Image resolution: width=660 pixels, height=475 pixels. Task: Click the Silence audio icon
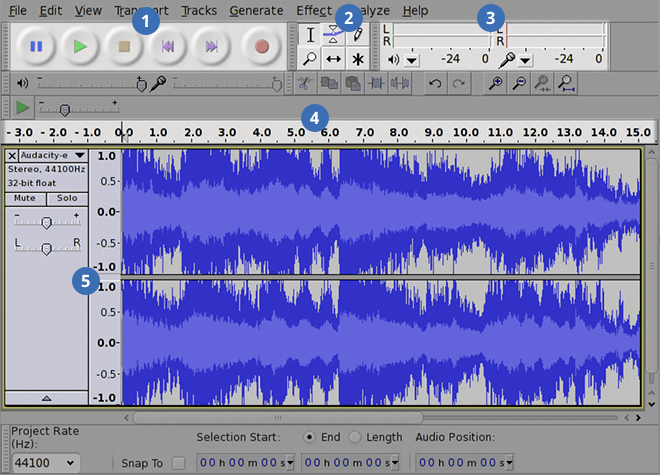399,83
